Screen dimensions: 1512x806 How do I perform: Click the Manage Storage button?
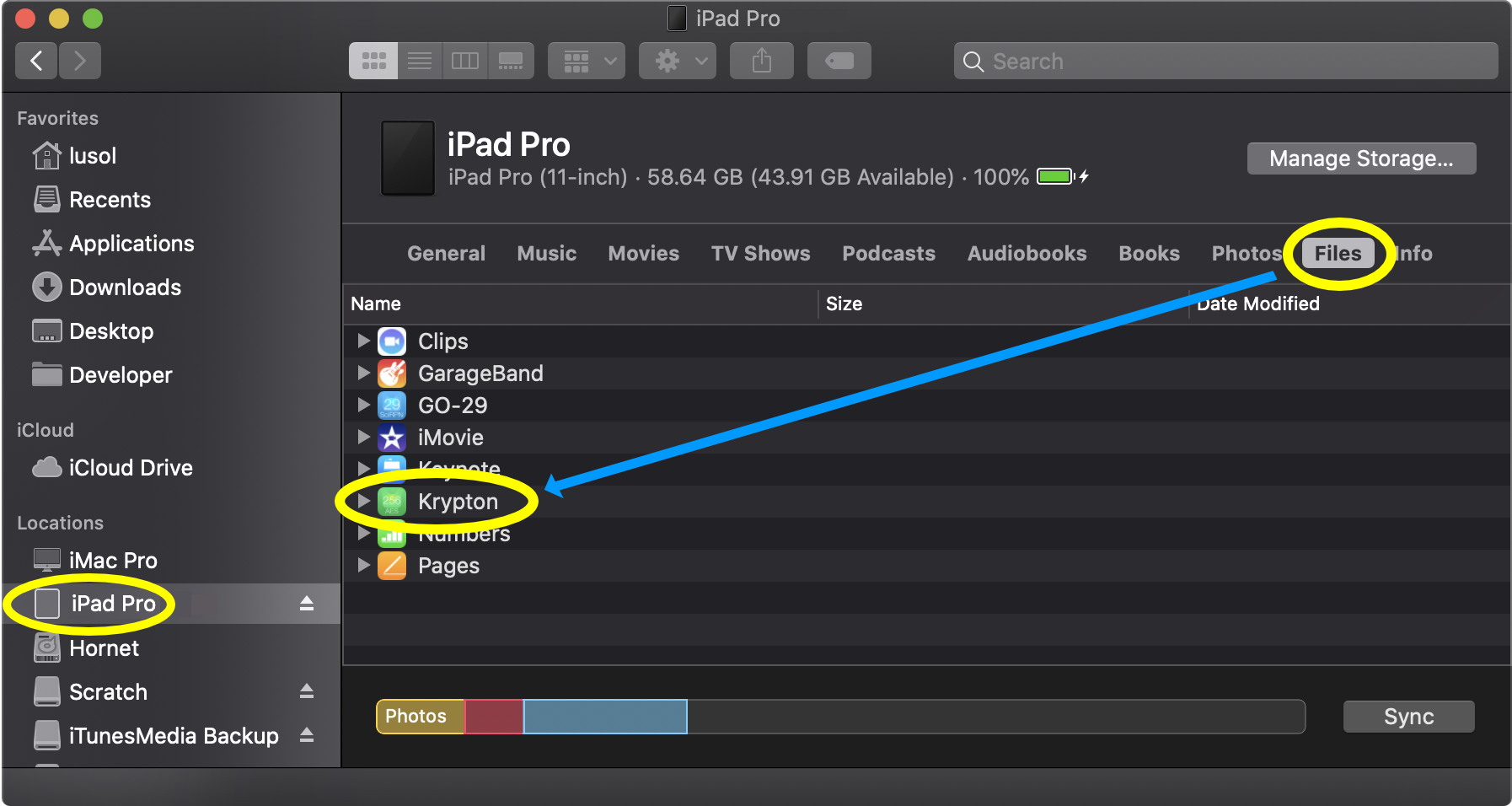[1360, 159]
